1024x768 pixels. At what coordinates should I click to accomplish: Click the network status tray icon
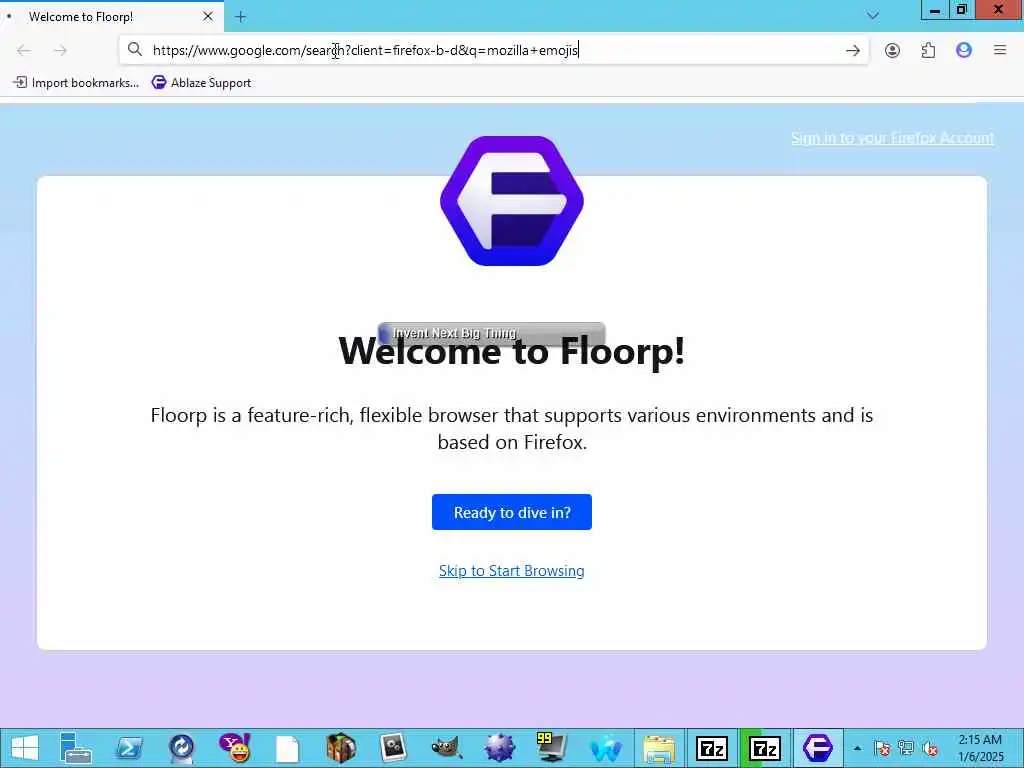[906, 748]
